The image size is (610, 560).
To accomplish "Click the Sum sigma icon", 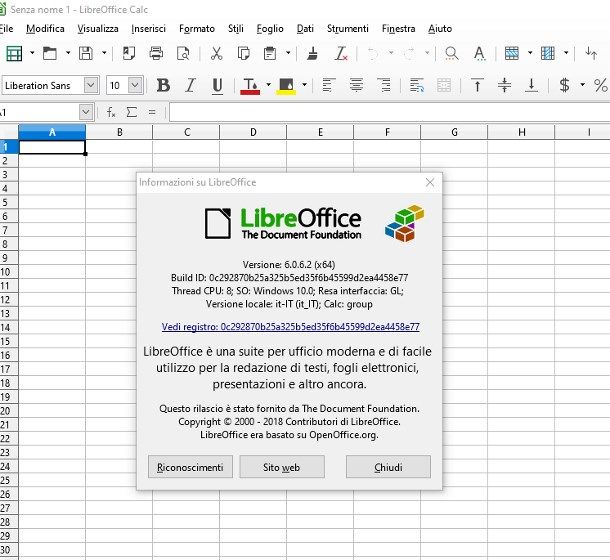I will 132,112.
